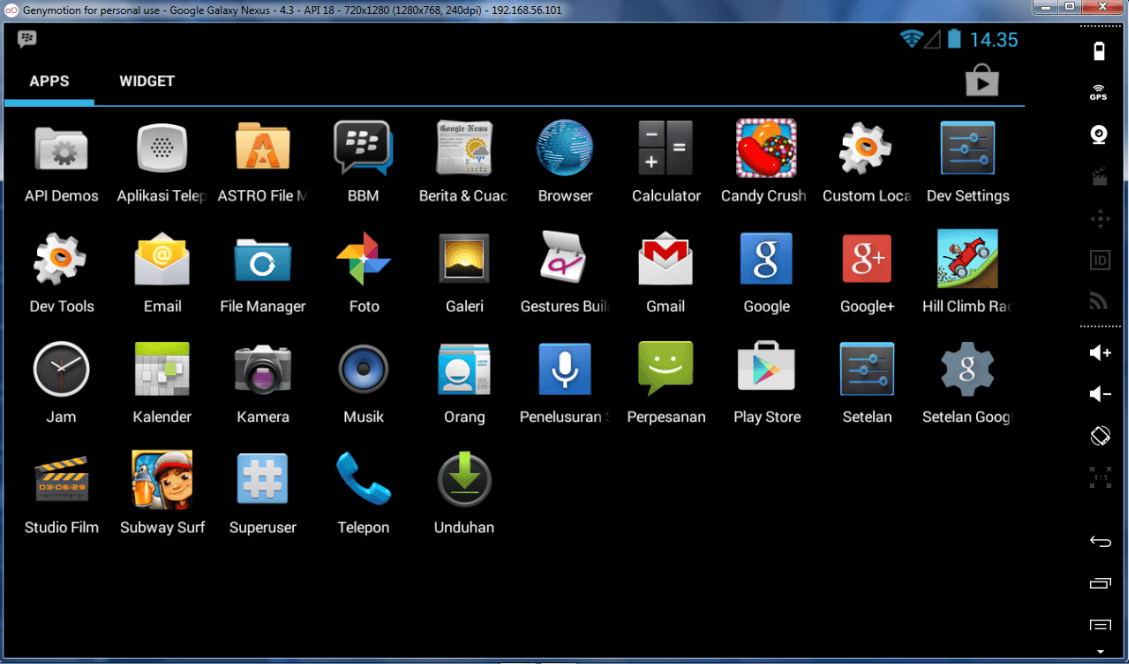The height and width of the screenshot is (664, 1129).
Task: Open the Gmail app
Action: pyautogui.click(x=665, y=259)
